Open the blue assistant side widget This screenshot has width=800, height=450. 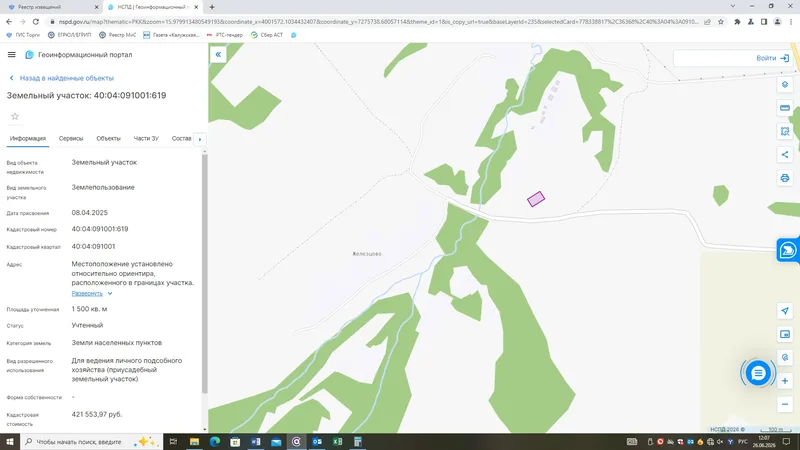788,250
